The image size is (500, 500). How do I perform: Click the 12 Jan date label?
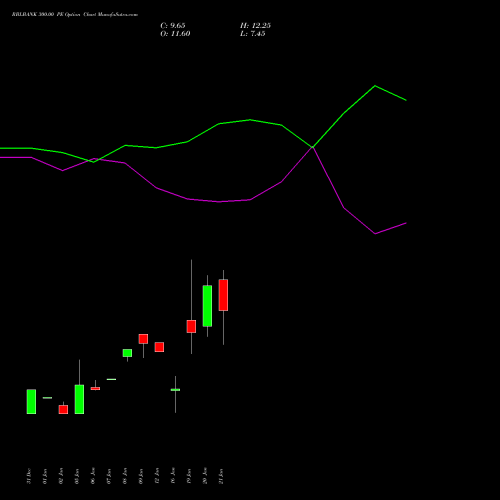coord(157,476)
